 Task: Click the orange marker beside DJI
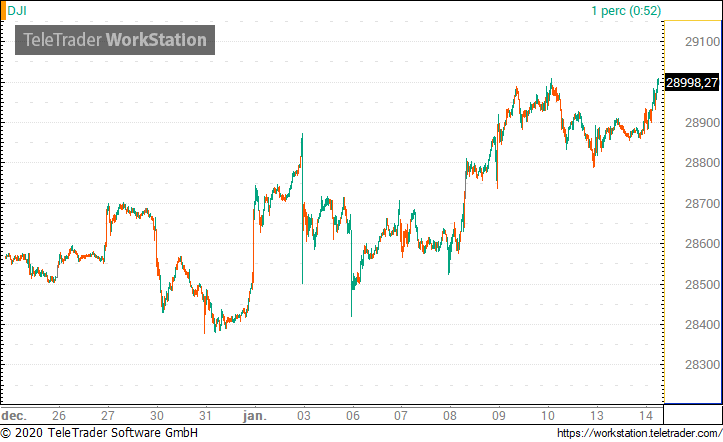(x=3, y=10)
